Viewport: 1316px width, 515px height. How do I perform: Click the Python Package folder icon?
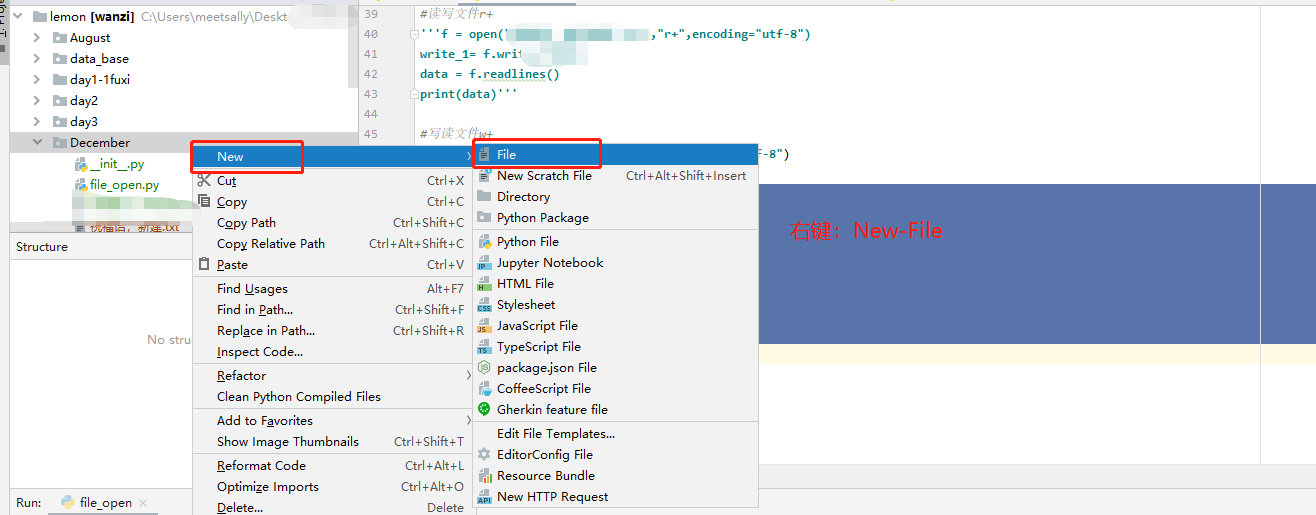484,218
